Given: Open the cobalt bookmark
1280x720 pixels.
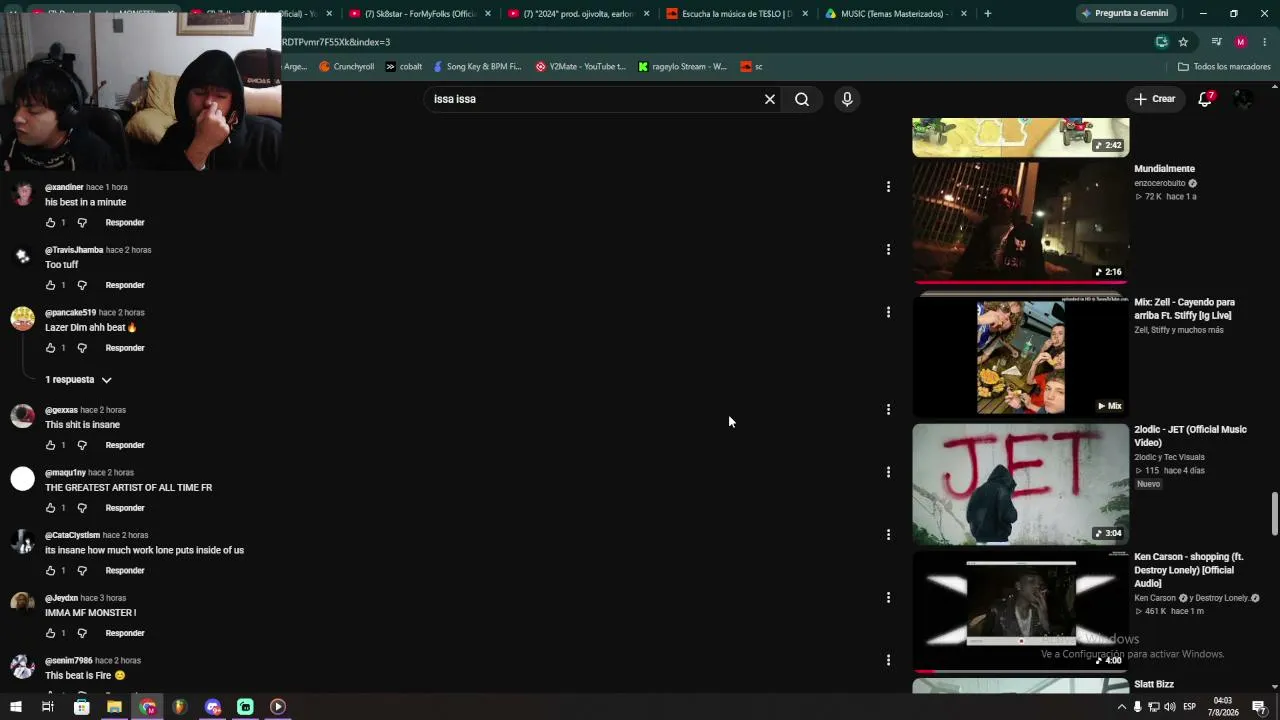Looking at the screenshot, I should (404, 67).
